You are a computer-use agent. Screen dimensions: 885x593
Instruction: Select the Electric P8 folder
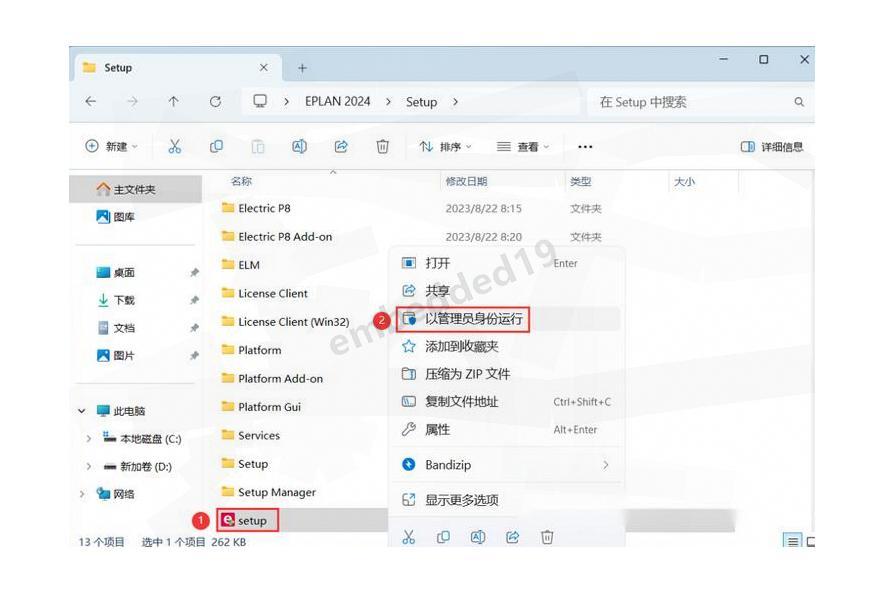tap(264, 209)
